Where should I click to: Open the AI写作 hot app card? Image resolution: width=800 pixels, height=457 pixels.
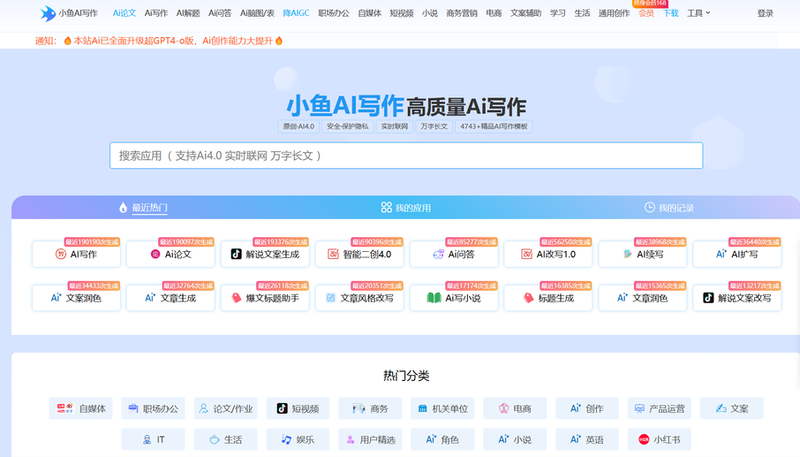coord(76,254)
